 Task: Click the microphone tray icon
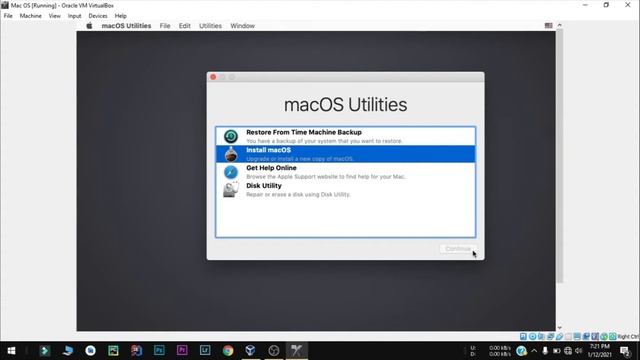[545, 351]
